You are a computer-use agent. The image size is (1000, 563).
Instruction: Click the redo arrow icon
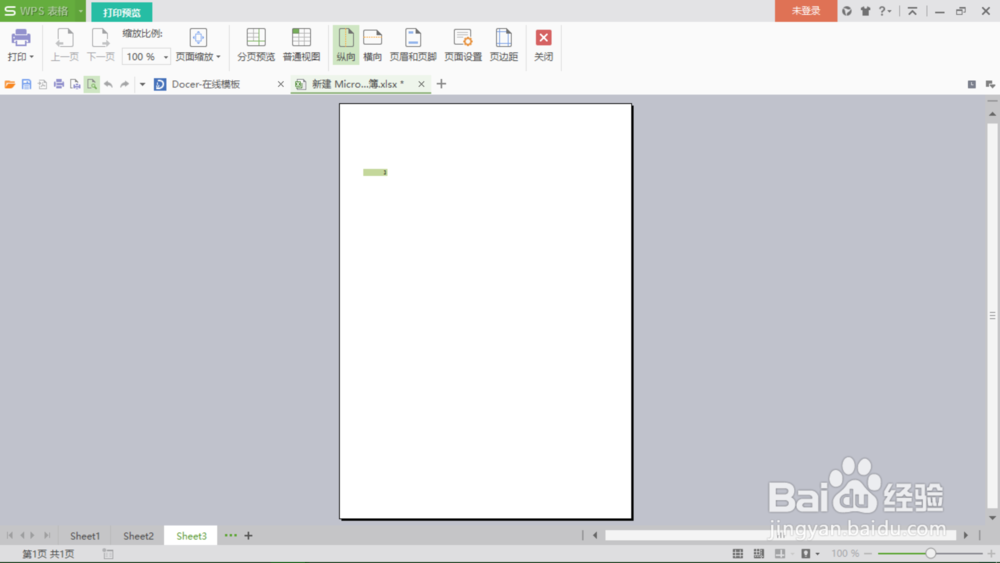(x=124, y=84)
